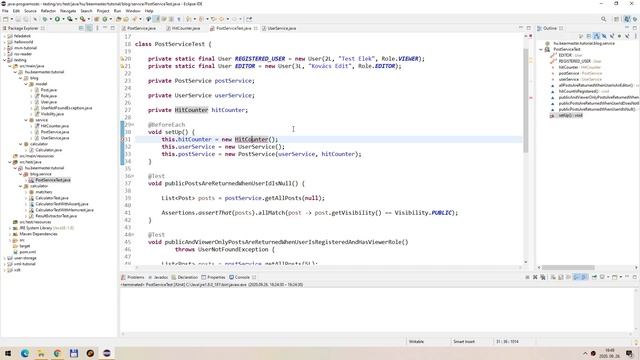Remove All Terminated Launches in Console
Viewport: 640px width, 360px height.
pos(542,277)
